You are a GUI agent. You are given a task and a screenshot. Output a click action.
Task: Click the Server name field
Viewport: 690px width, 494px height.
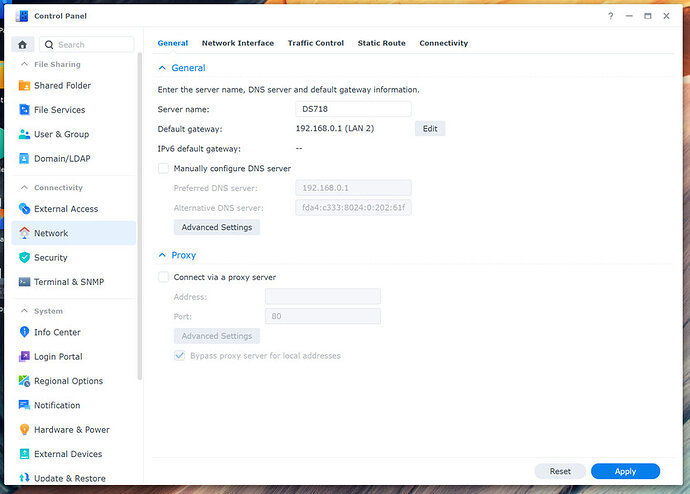coord(353,109)
